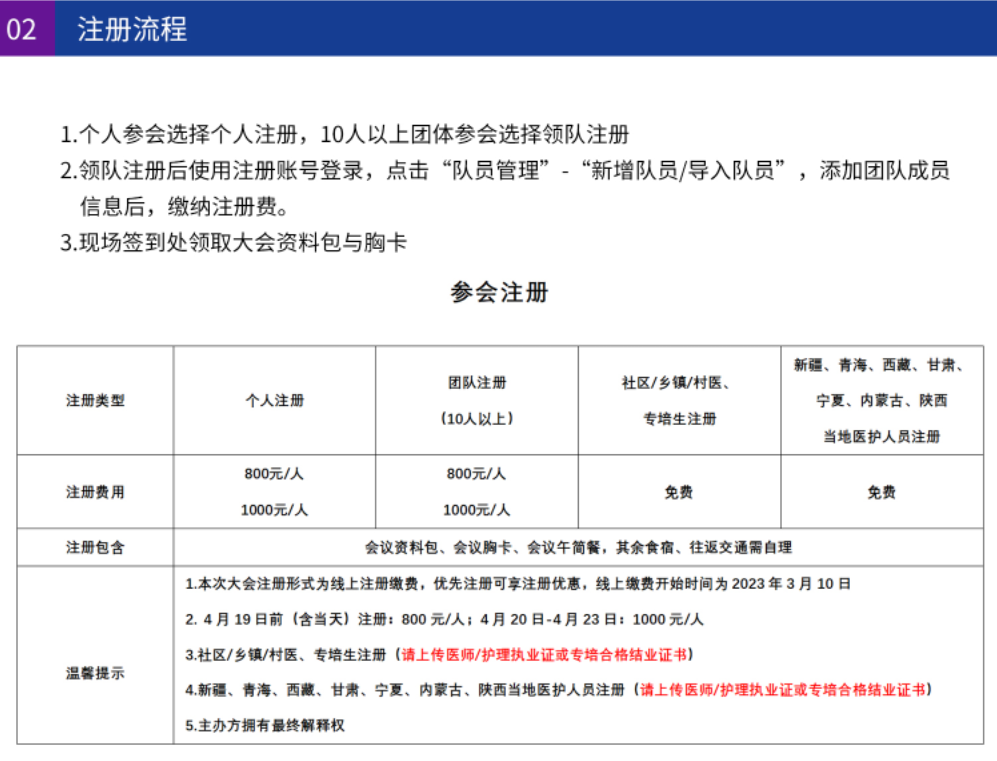Click the red certificate note in tip 3

(545, 655)
